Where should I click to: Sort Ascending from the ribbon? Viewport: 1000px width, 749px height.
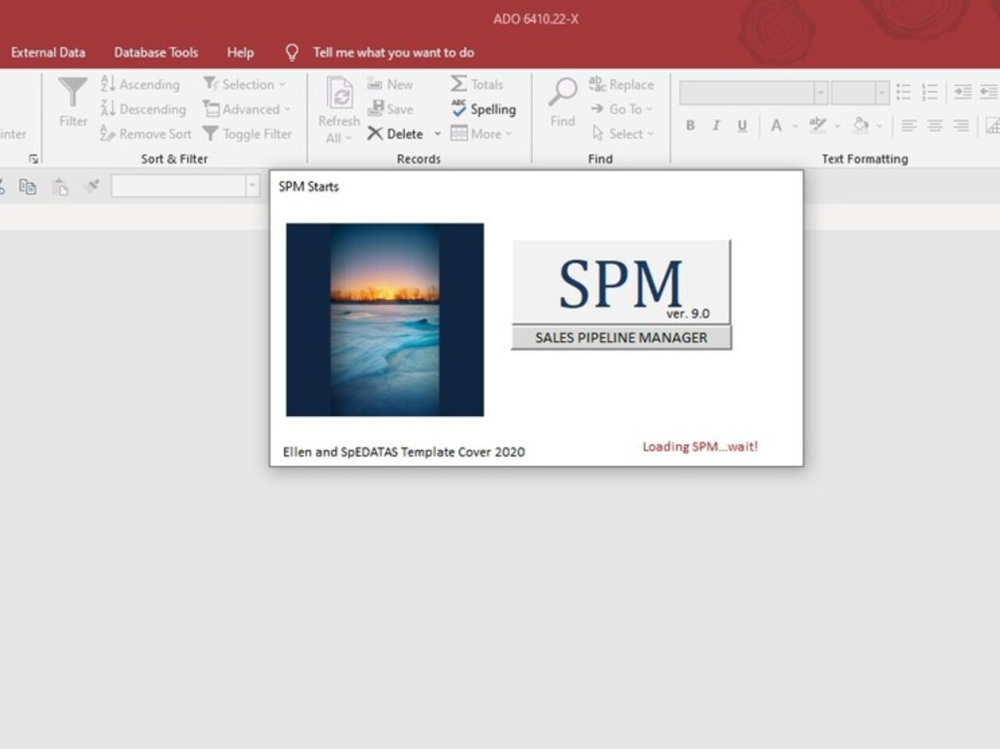(140, 84)
